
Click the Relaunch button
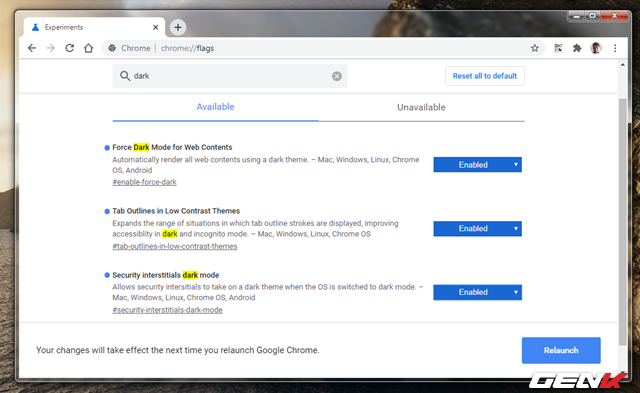(x=561, y=350)
